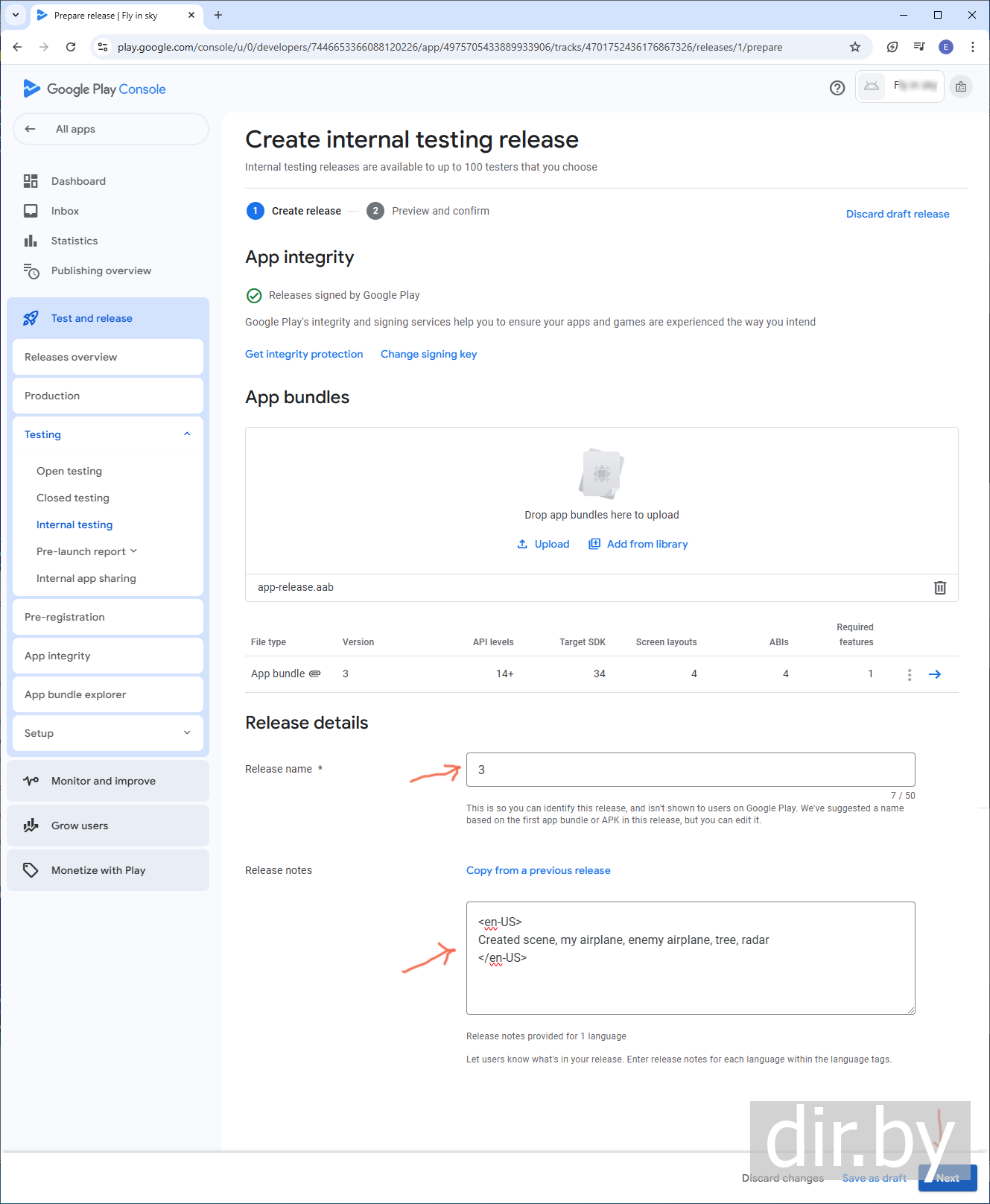Image resolution: width=990 pixels, height=1204 pixels.
Task: Click the Next button
Action: [947, 1178]
